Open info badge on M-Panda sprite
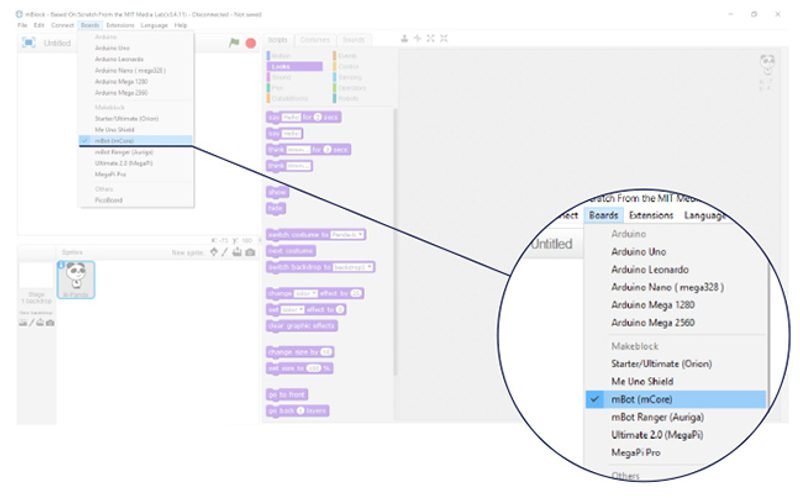 [x=61, y=265]
